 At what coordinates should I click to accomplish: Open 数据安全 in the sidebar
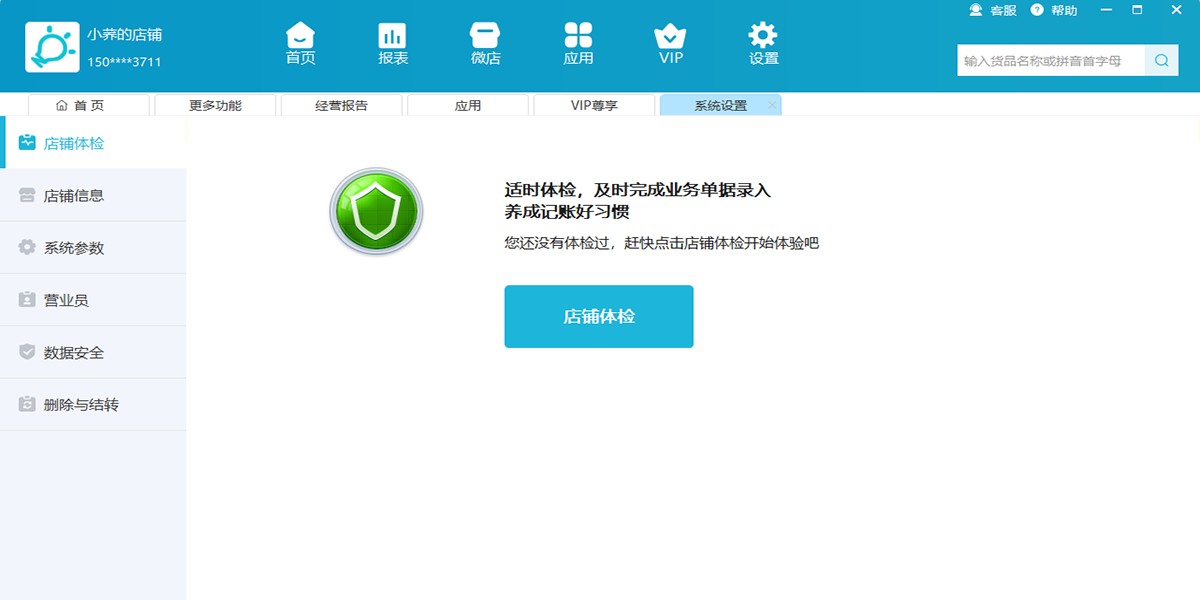[x=74, y=352]
